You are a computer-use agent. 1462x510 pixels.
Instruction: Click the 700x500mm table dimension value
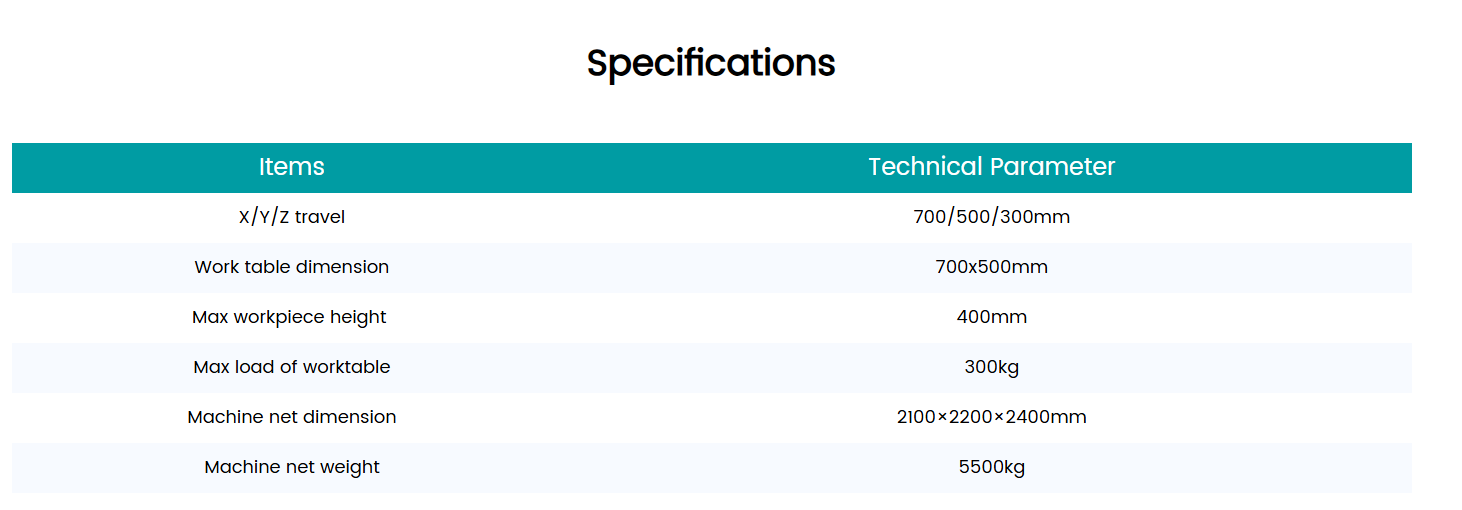tap(991, 267)
